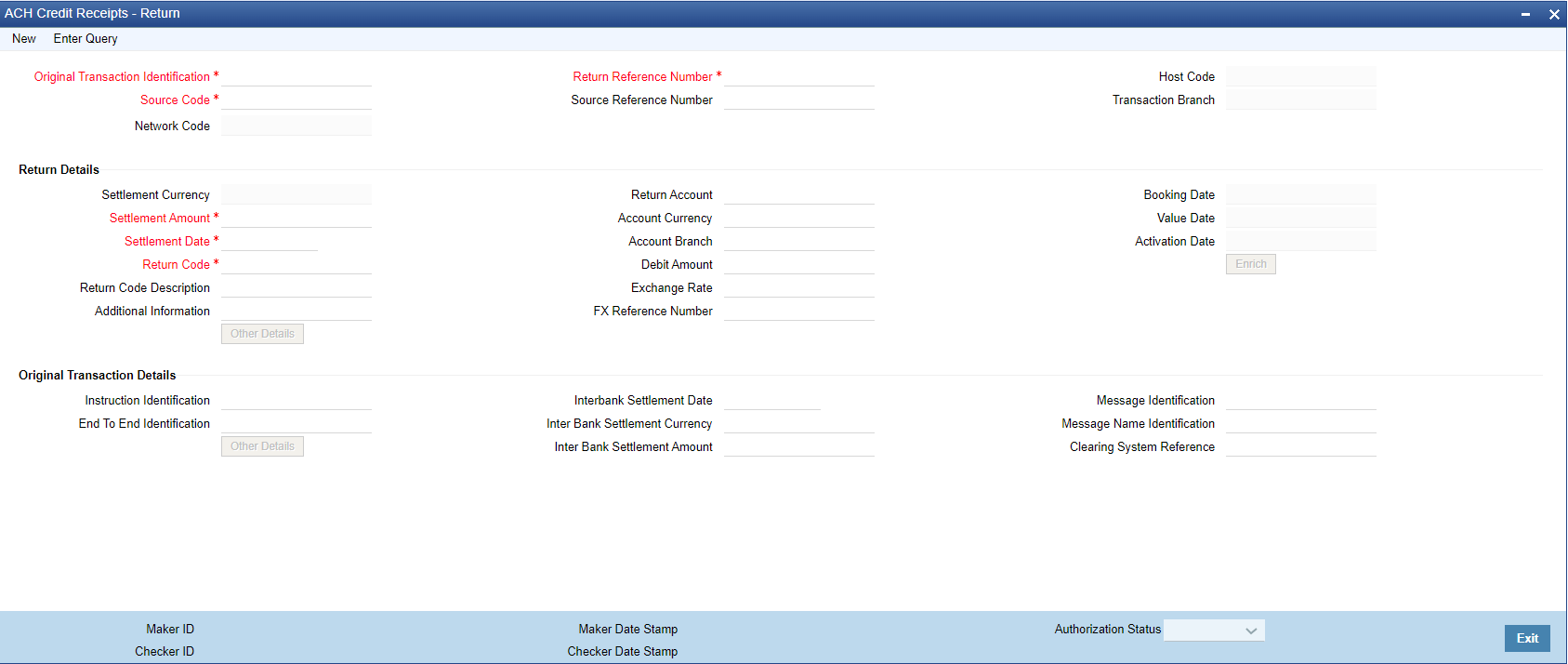Click the Enrich button

tap(1251, 264)
